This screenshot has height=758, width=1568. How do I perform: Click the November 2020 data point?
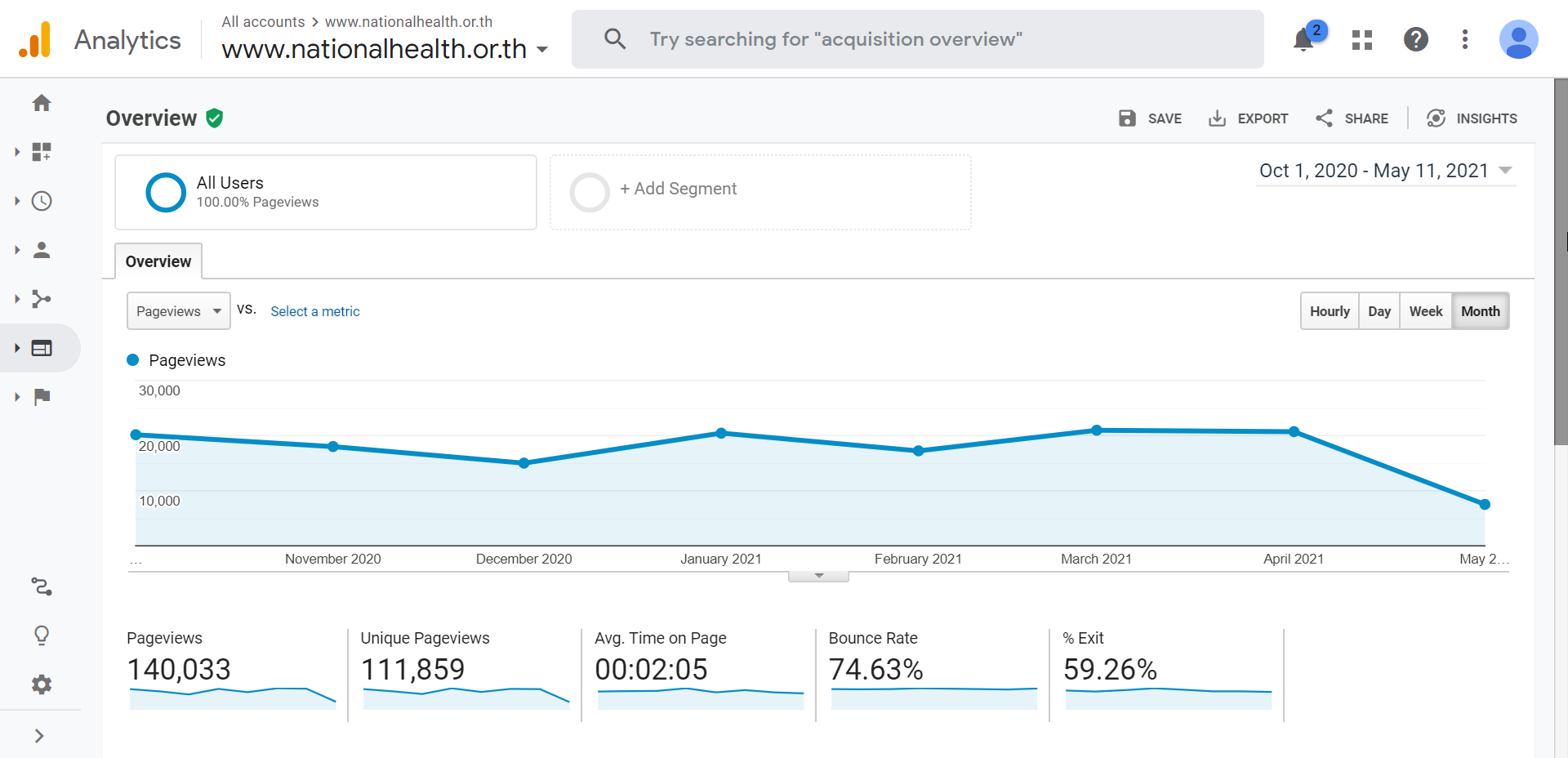click(x=333, y=446)
